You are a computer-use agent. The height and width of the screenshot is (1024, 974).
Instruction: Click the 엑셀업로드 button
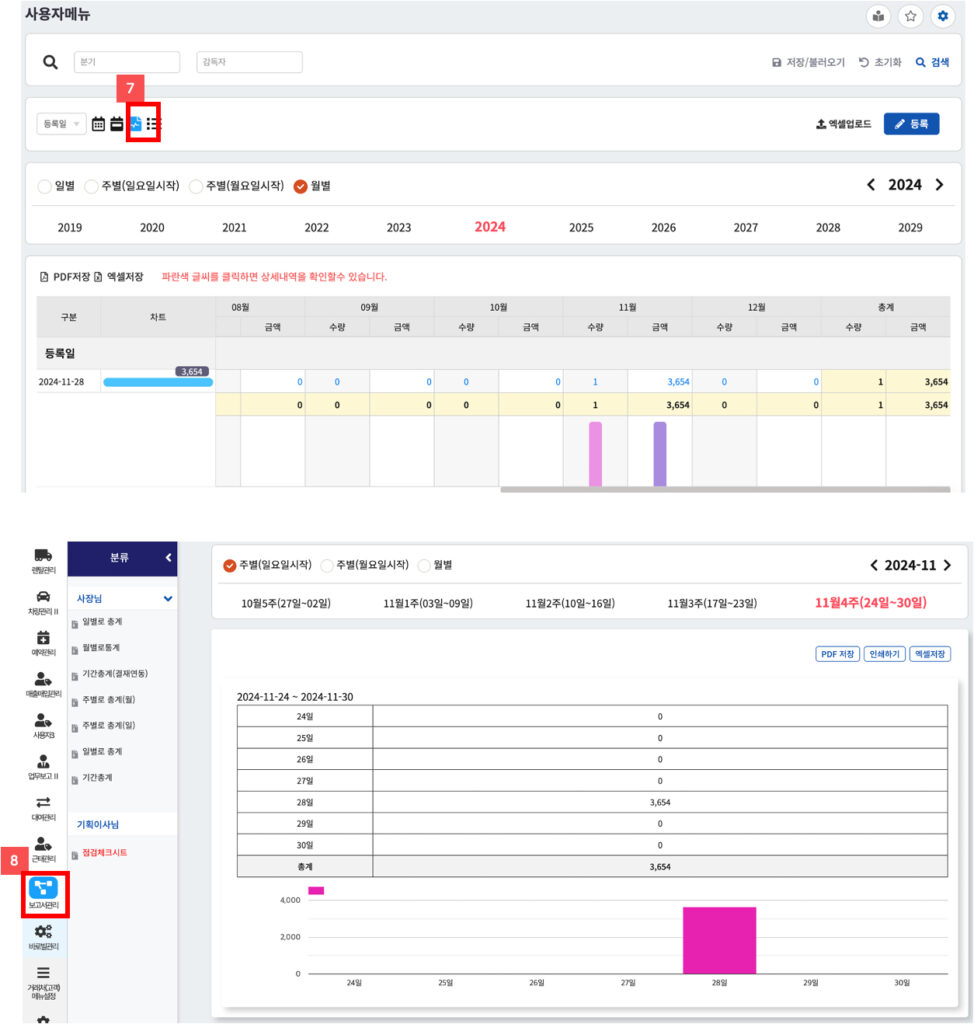coord(843,124)
